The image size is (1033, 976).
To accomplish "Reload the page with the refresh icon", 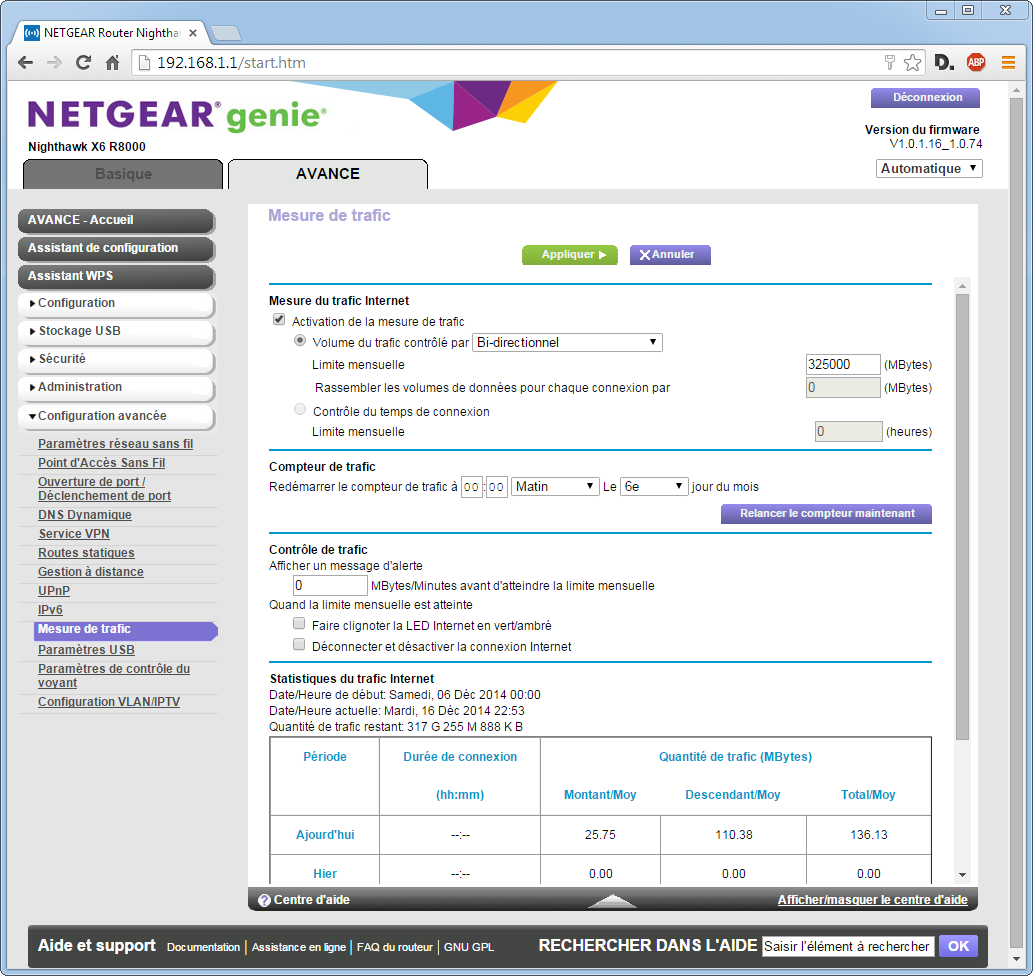I will [84, 63].
